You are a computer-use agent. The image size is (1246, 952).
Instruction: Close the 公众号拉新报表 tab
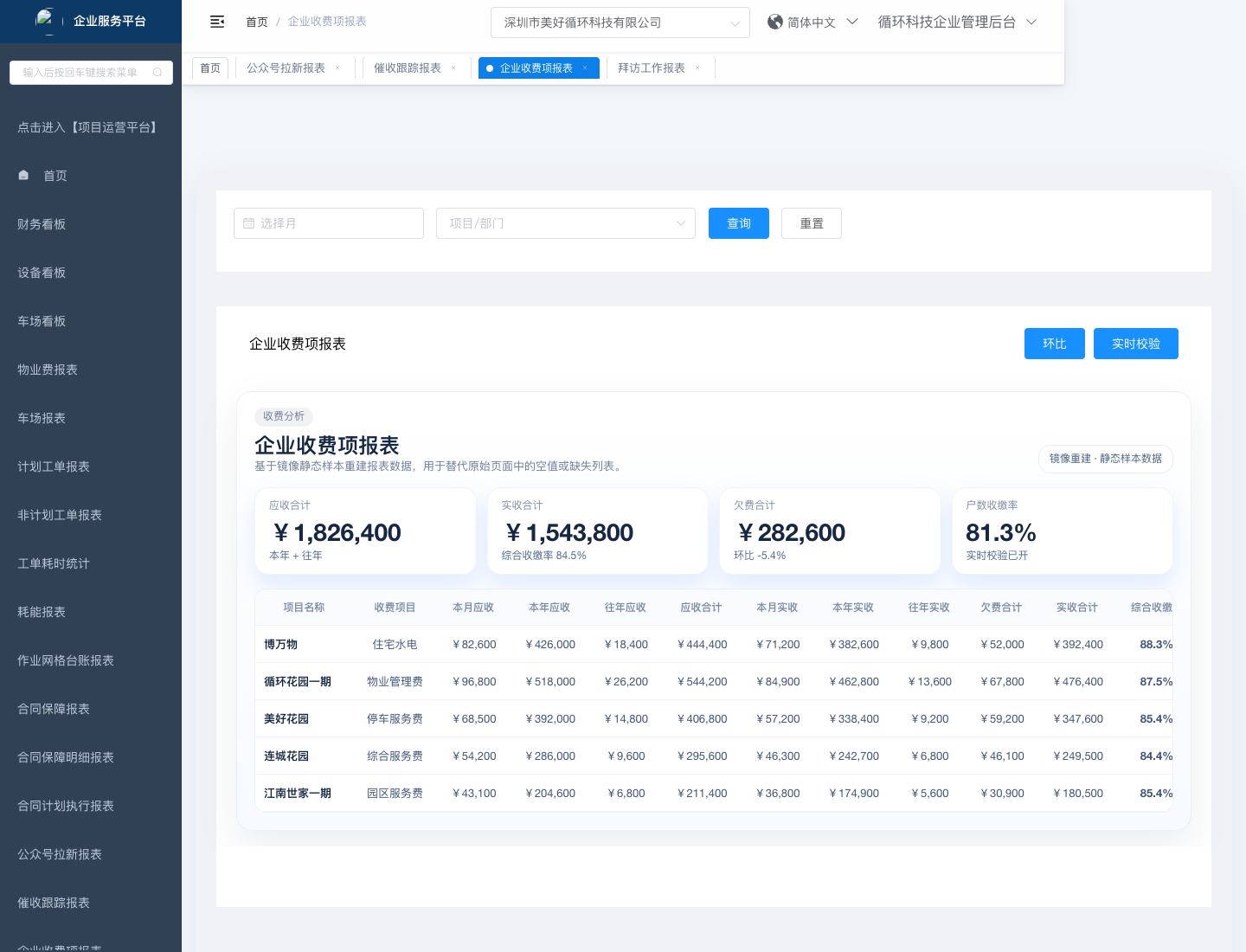(x=337, y=68)
